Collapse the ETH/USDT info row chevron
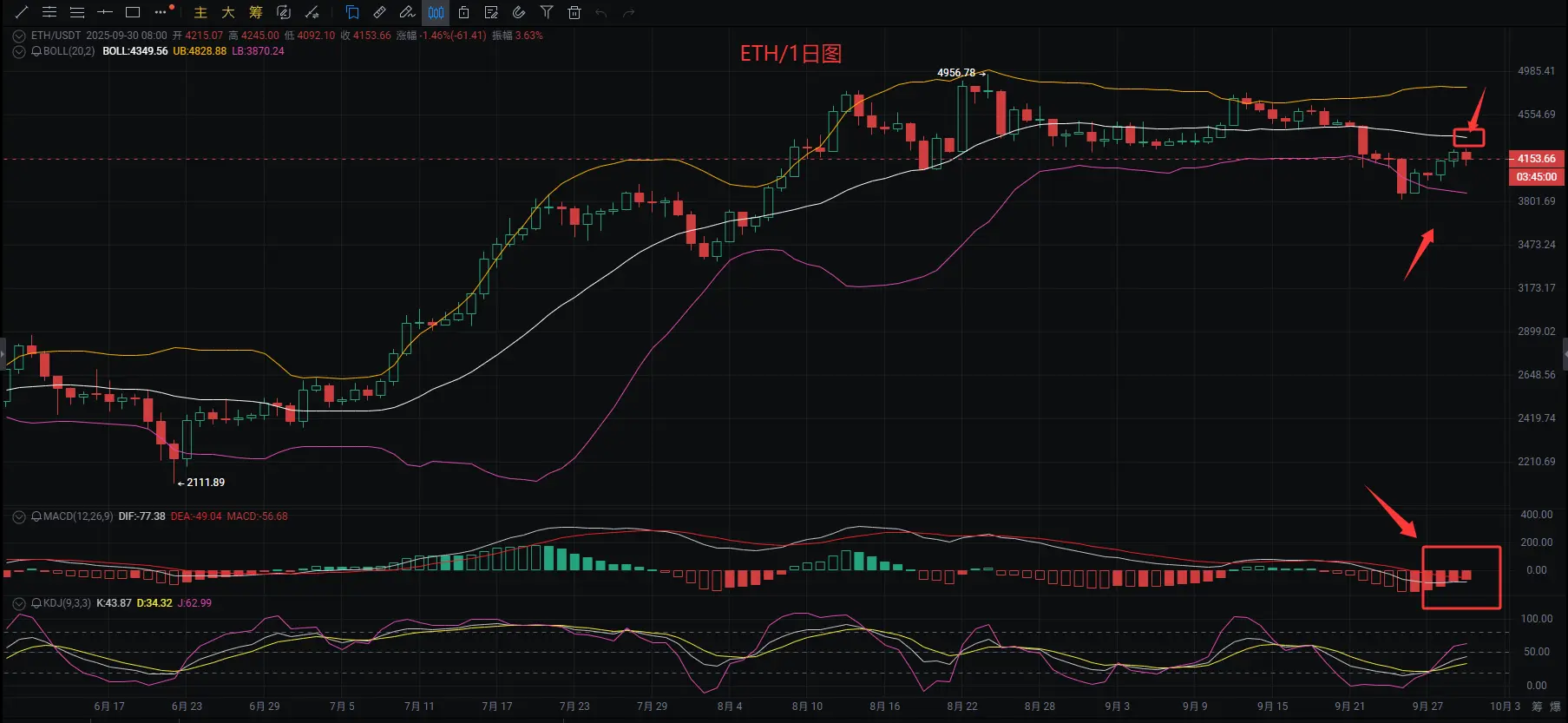The image size is (1568, 723). click(x=19, y=36)
